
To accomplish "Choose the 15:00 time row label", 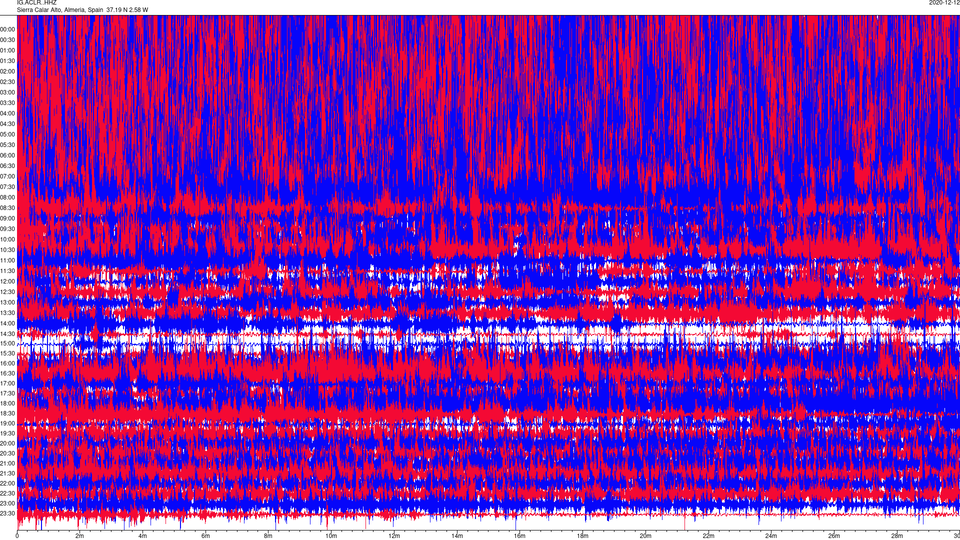I will [8, 343].
